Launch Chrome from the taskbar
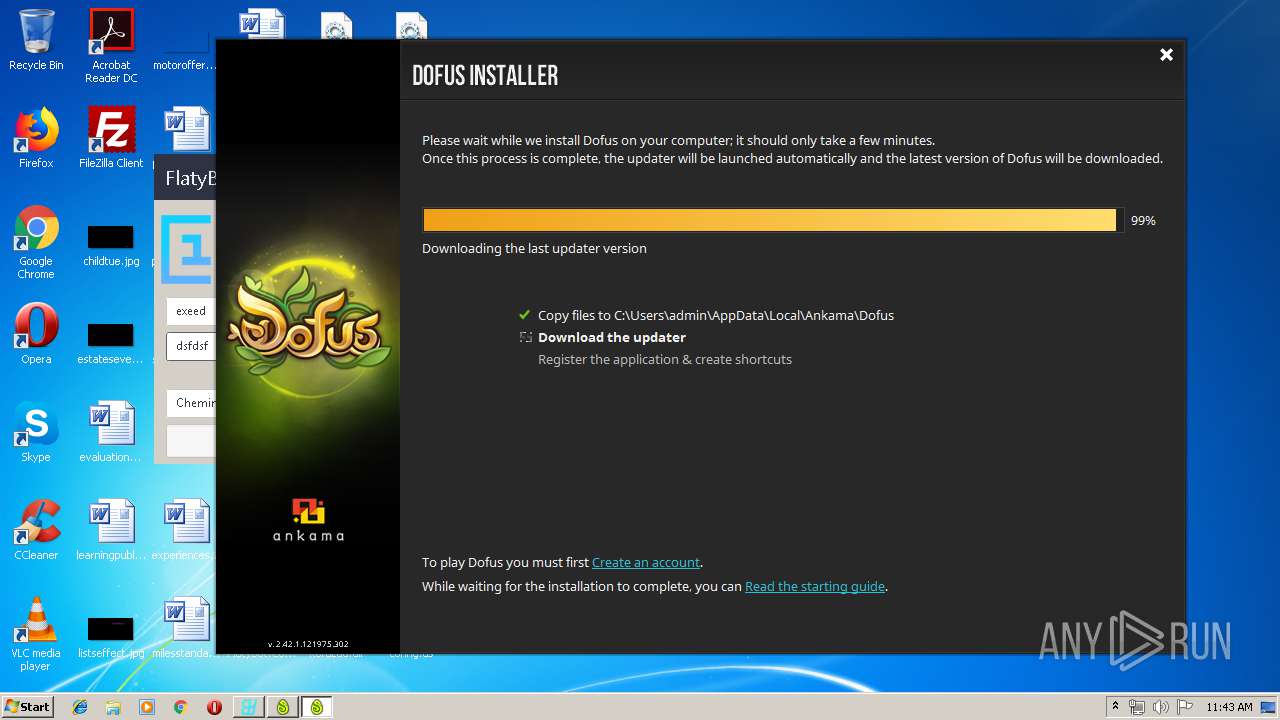 pos(180,707)
